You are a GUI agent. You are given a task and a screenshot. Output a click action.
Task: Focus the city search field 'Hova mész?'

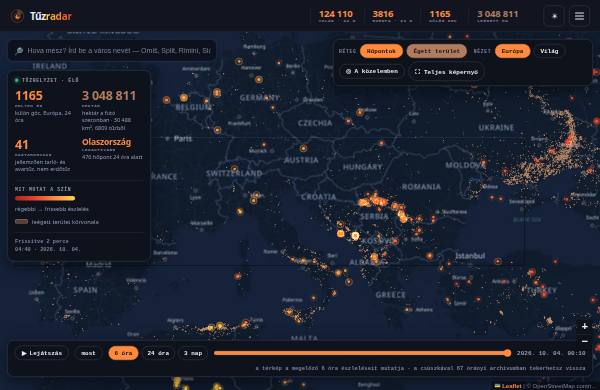point(112,51)
